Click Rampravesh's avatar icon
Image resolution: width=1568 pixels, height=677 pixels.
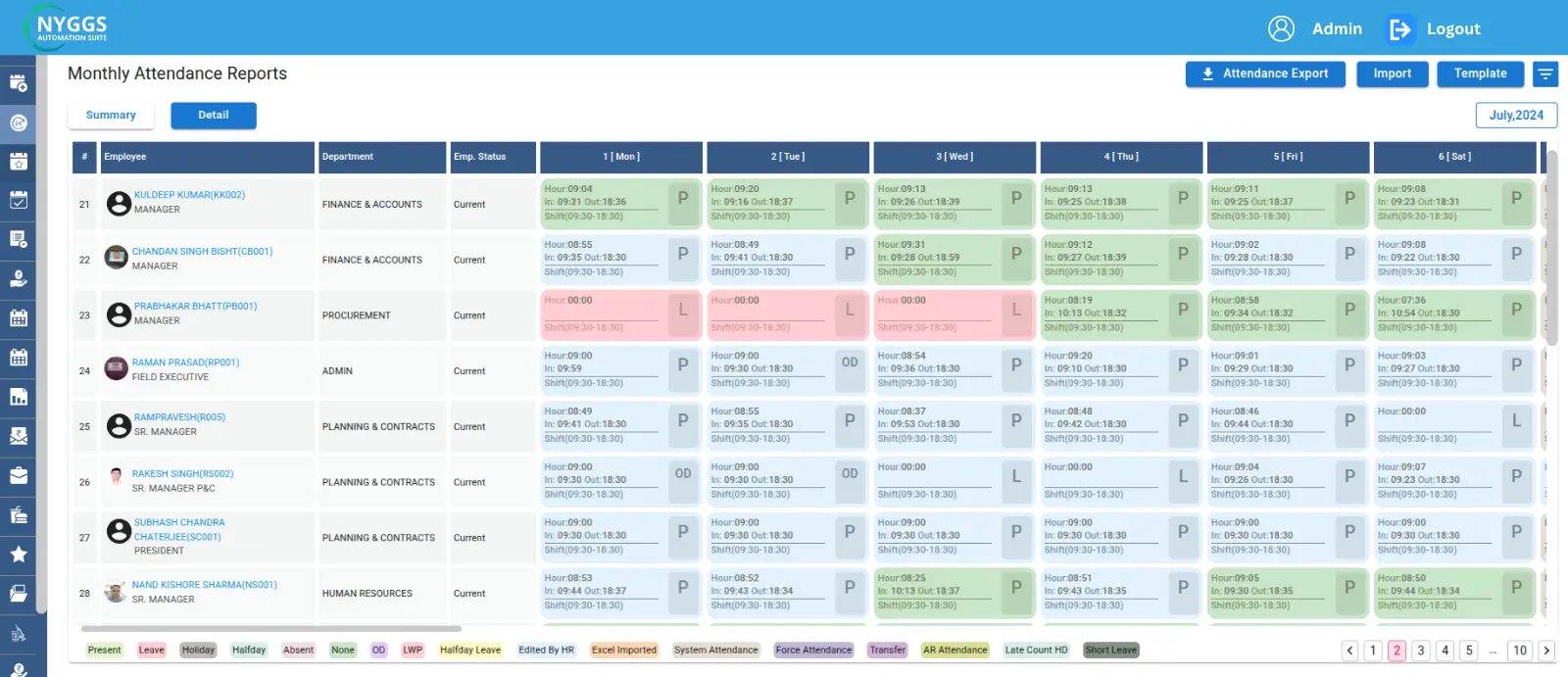tap(119, 425)
